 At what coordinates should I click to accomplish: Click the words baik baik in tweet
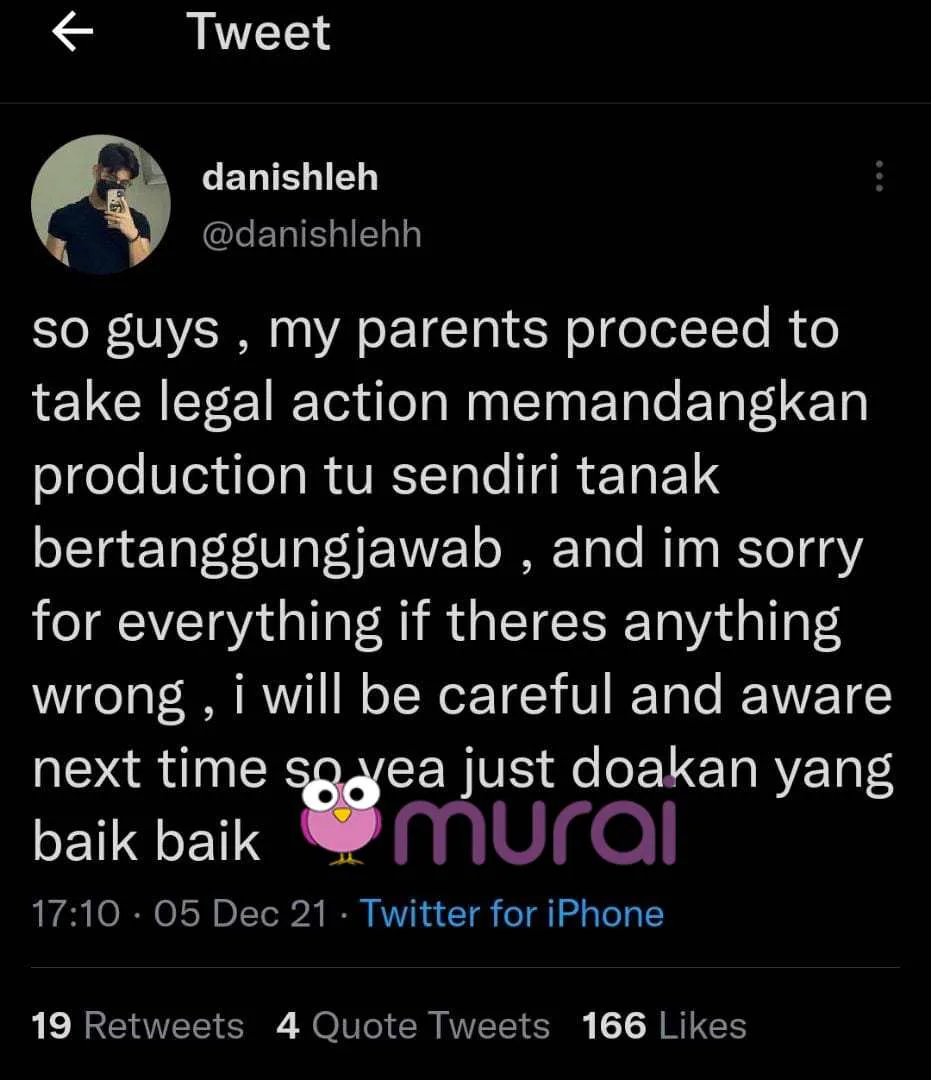point(146,842)
